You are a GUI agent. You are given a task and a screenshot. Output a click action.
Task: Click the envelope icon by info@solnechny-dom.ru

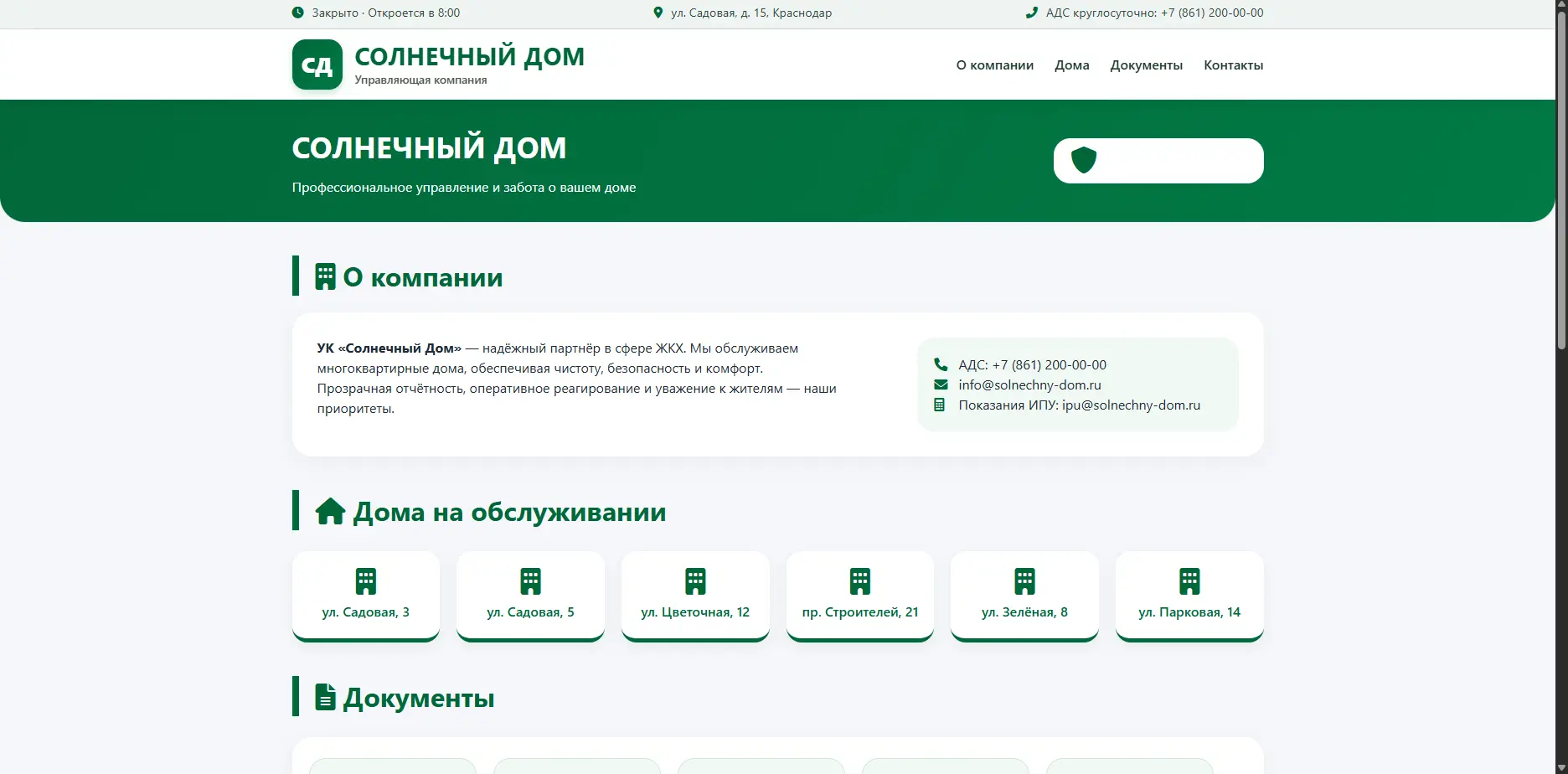[941, 384]
